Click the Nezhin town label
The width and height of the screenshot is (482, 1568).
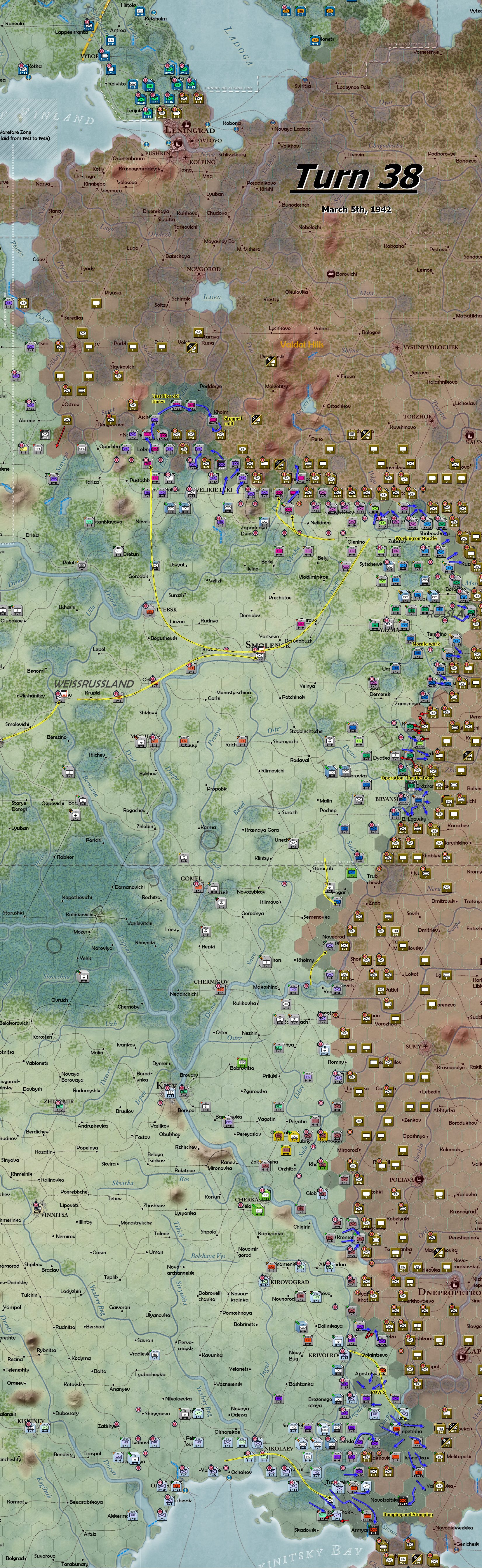[x=250, y=1033]
